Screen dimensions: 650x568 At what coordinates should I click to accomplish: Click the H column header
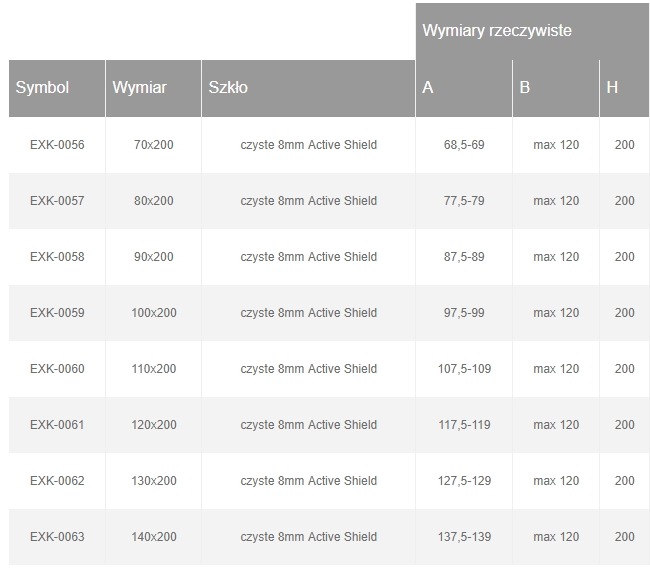612,88
